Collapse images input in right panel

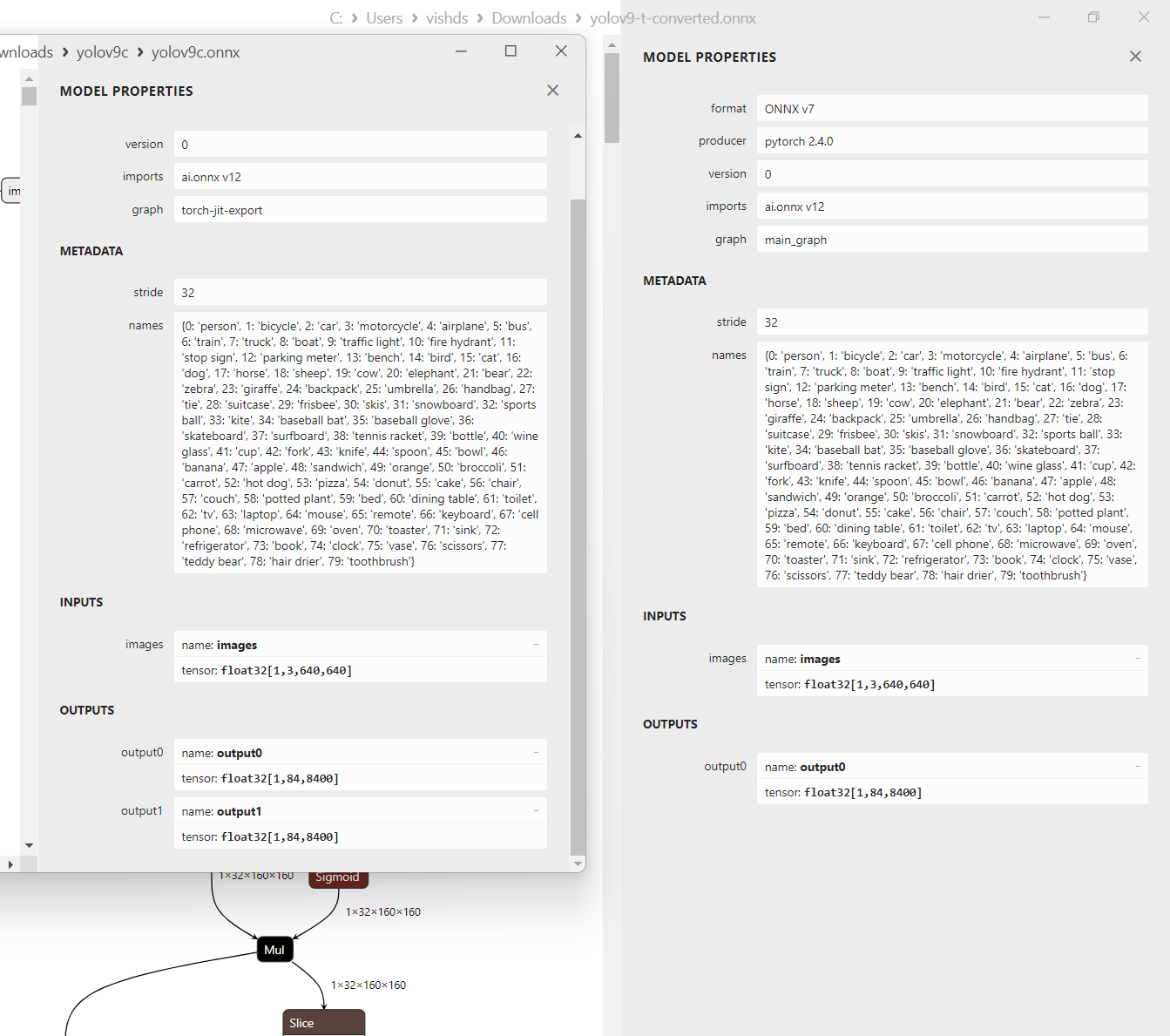coord(1137,659)
